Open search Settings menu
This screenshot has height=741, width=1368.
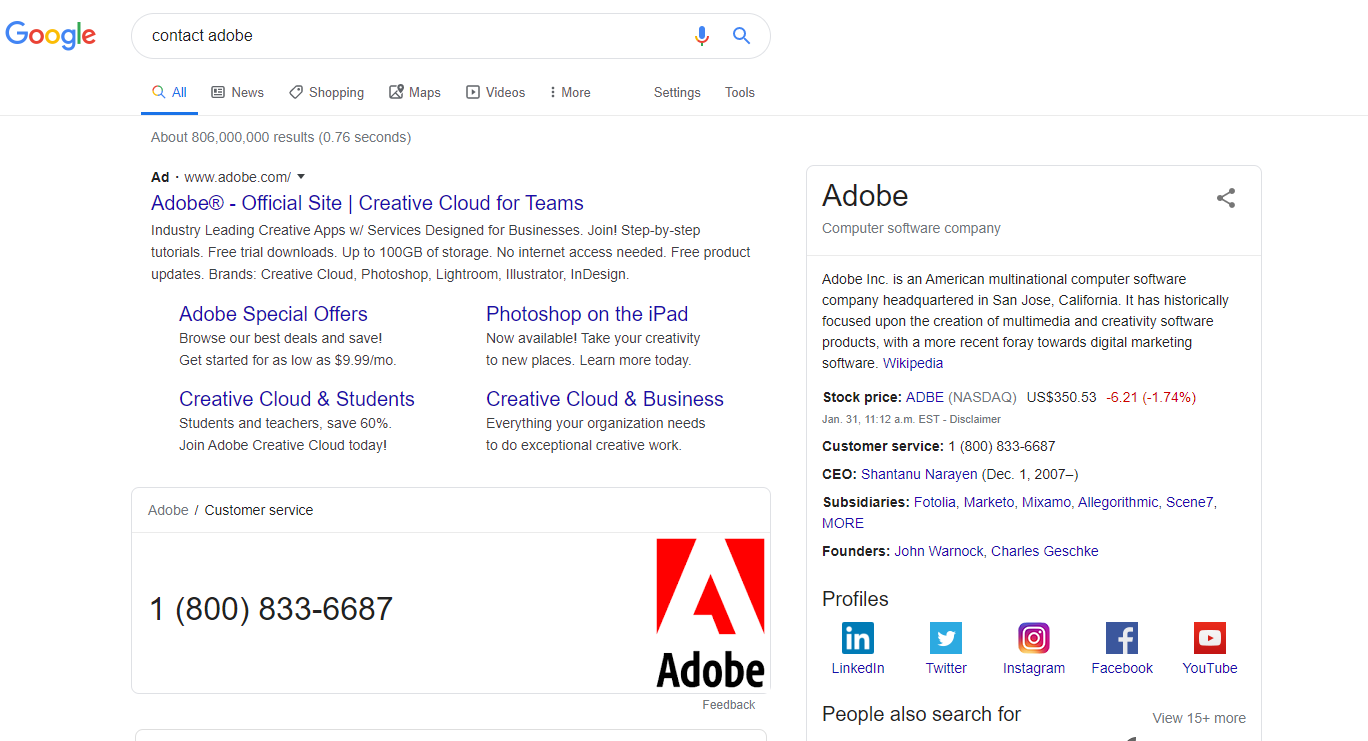click(677, 92)
